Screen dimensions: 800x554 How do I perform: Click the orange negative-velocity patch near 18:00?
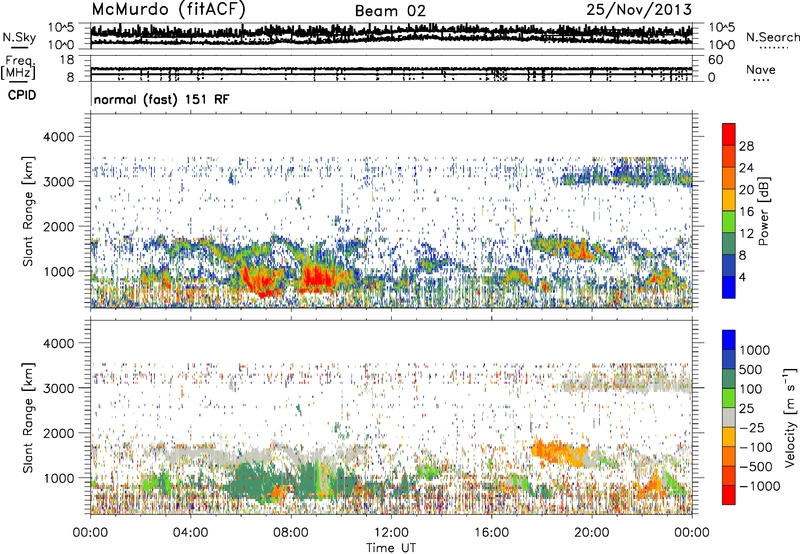(559, 451)
